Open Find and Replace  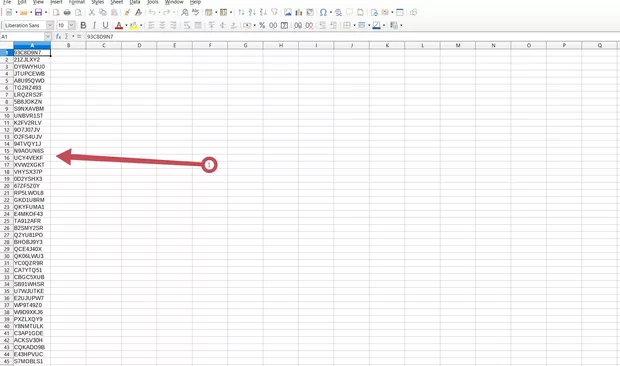pos(184,13)
